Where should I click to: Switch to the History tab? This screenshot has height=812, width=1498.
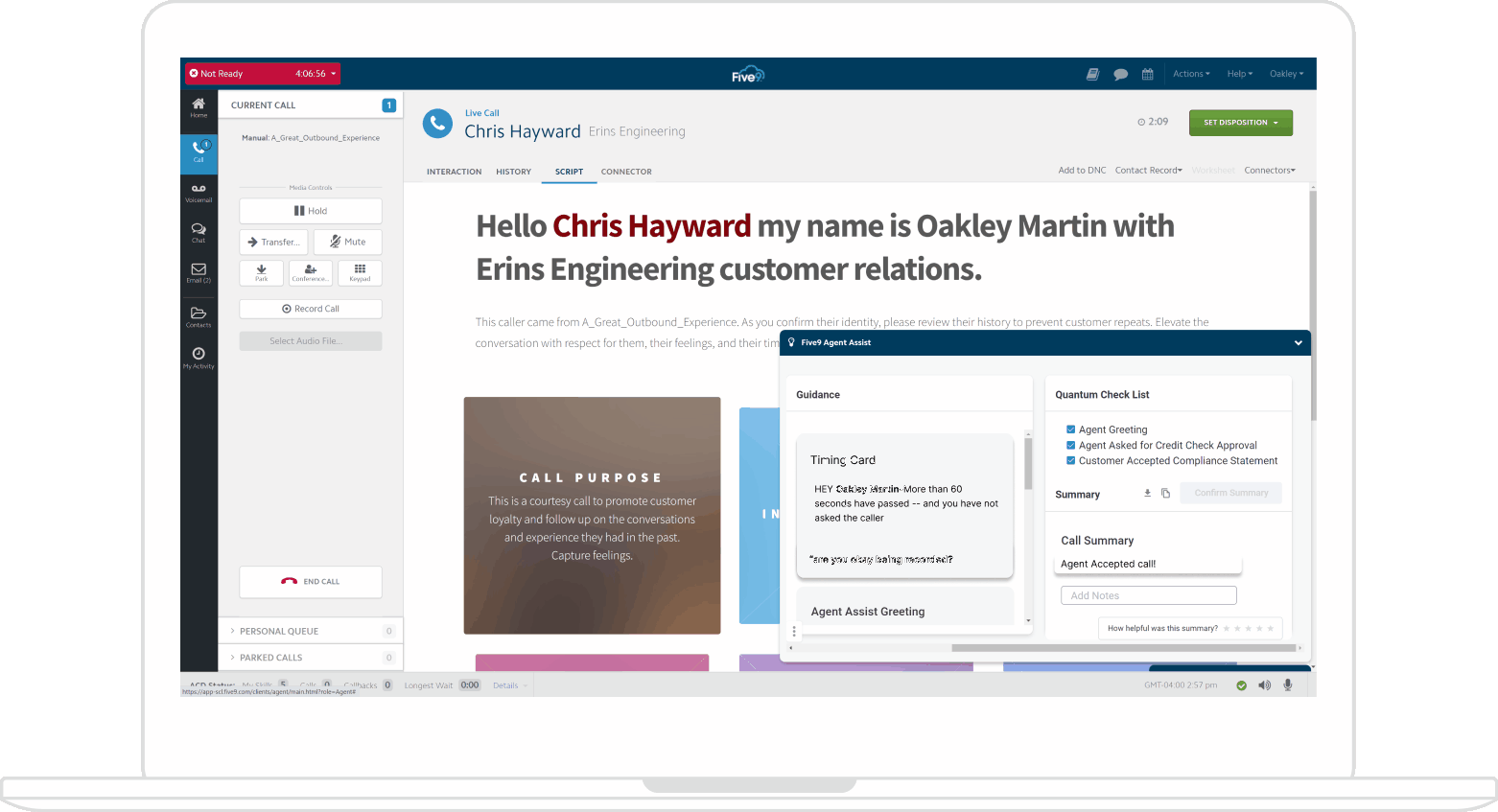coord(513,172)
